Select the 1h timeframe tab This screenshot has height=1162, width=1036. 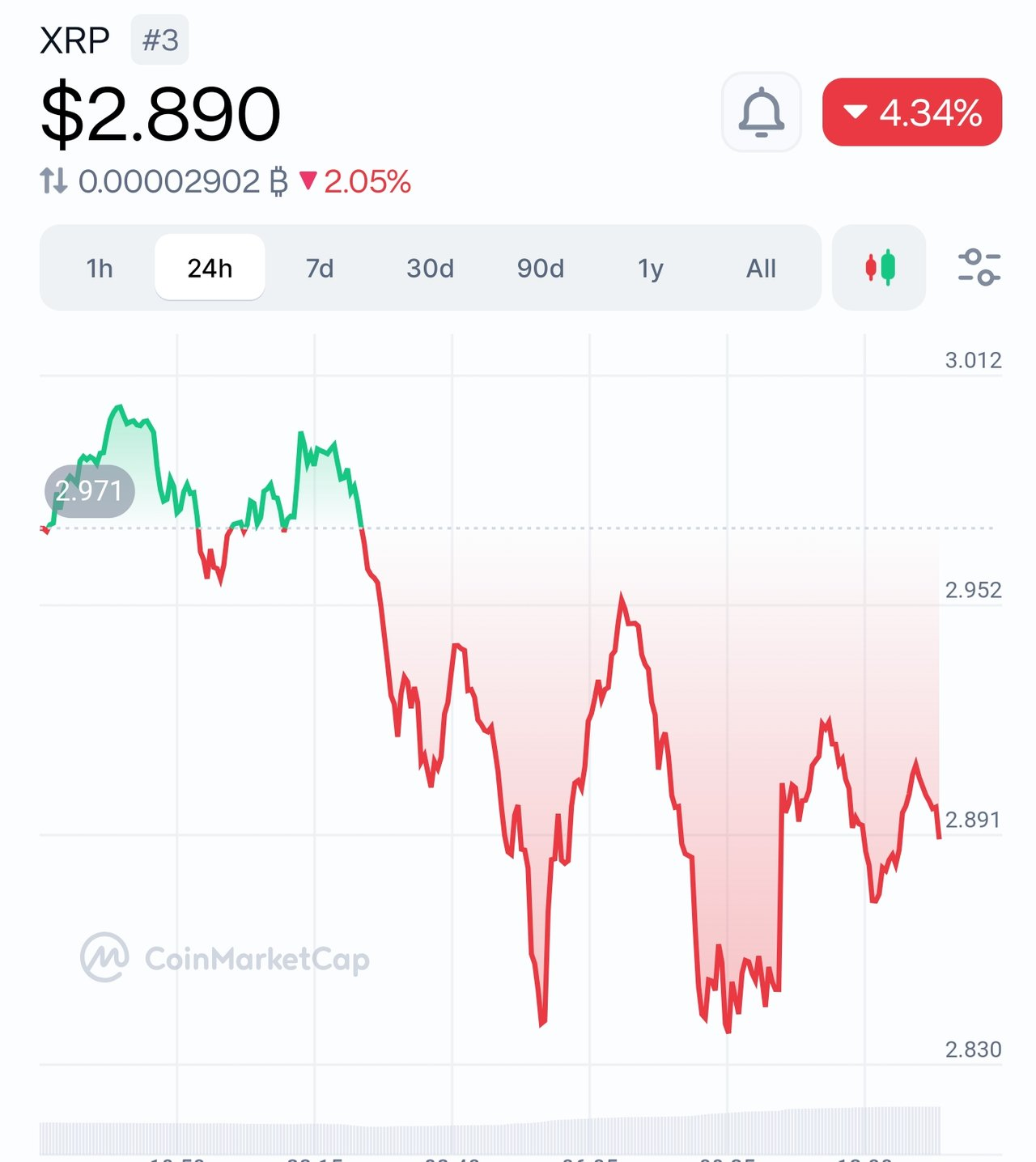click(x=100, y=268)
